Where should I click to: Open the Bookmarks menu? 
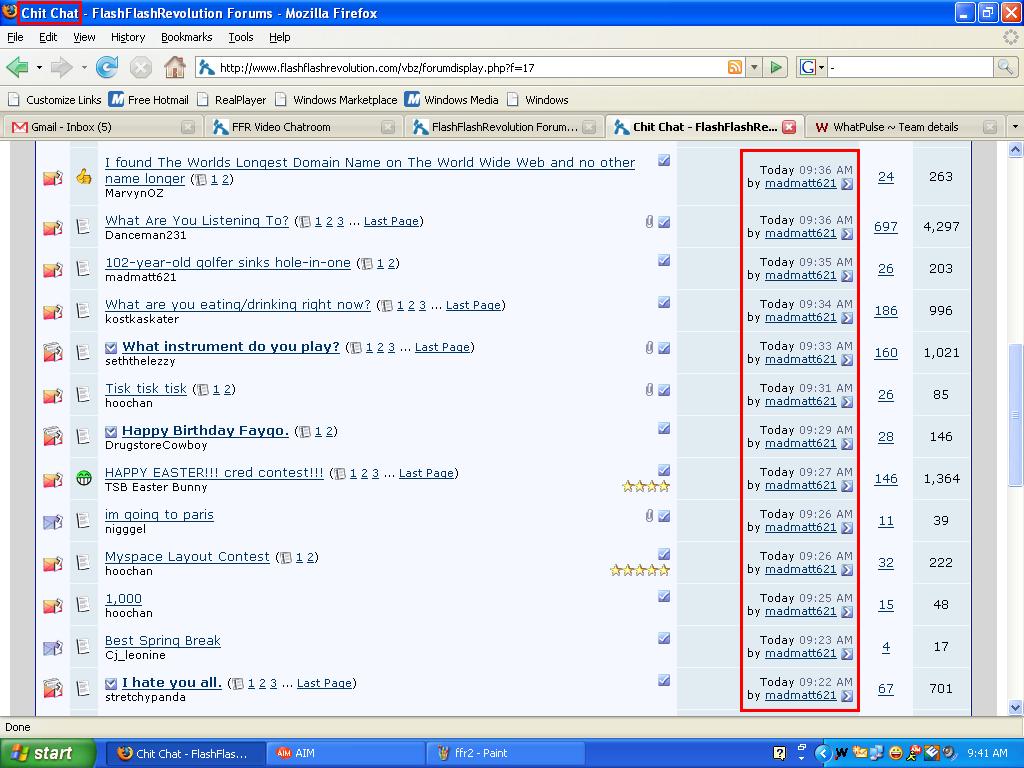click(187, 37)
